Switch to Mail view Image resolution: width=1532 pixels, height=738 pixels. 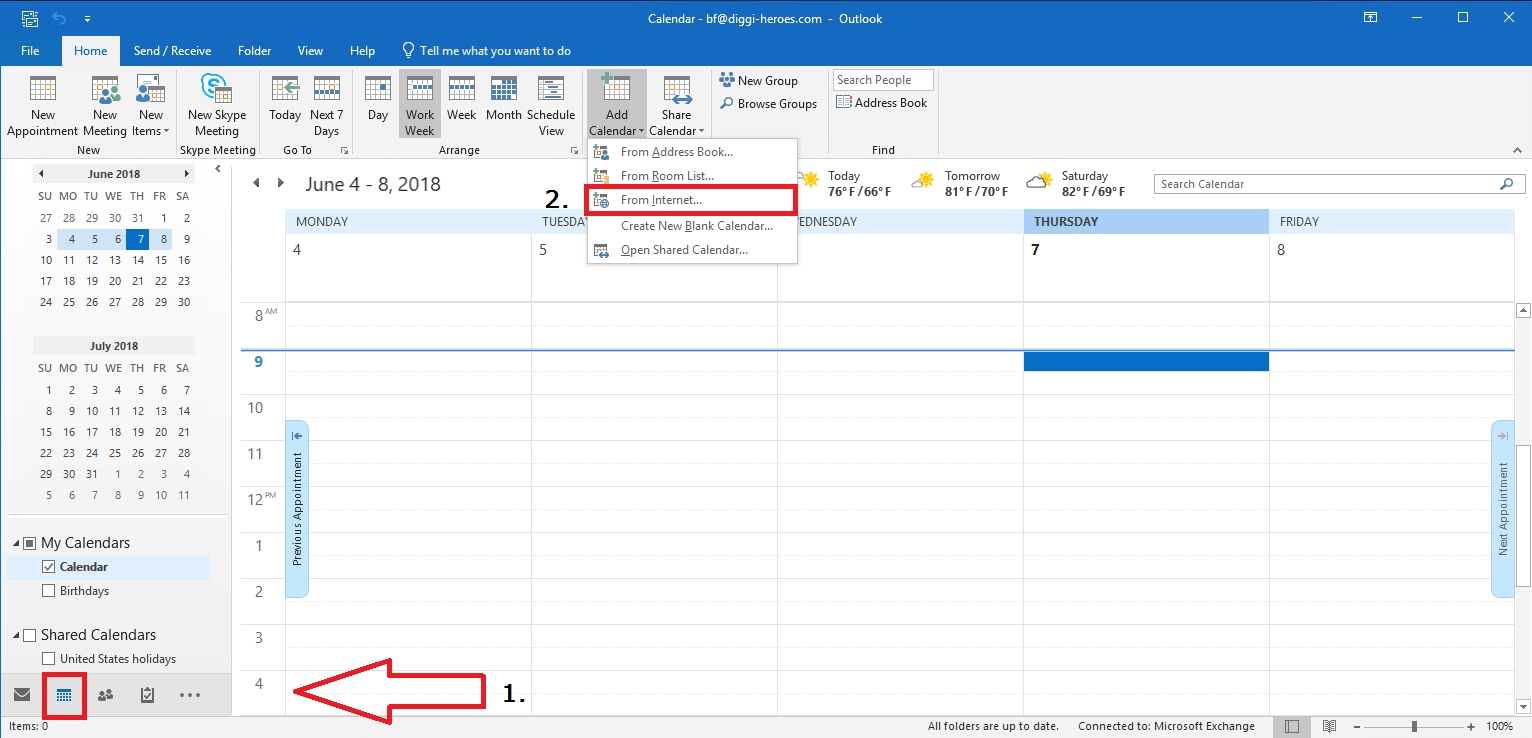22,695
